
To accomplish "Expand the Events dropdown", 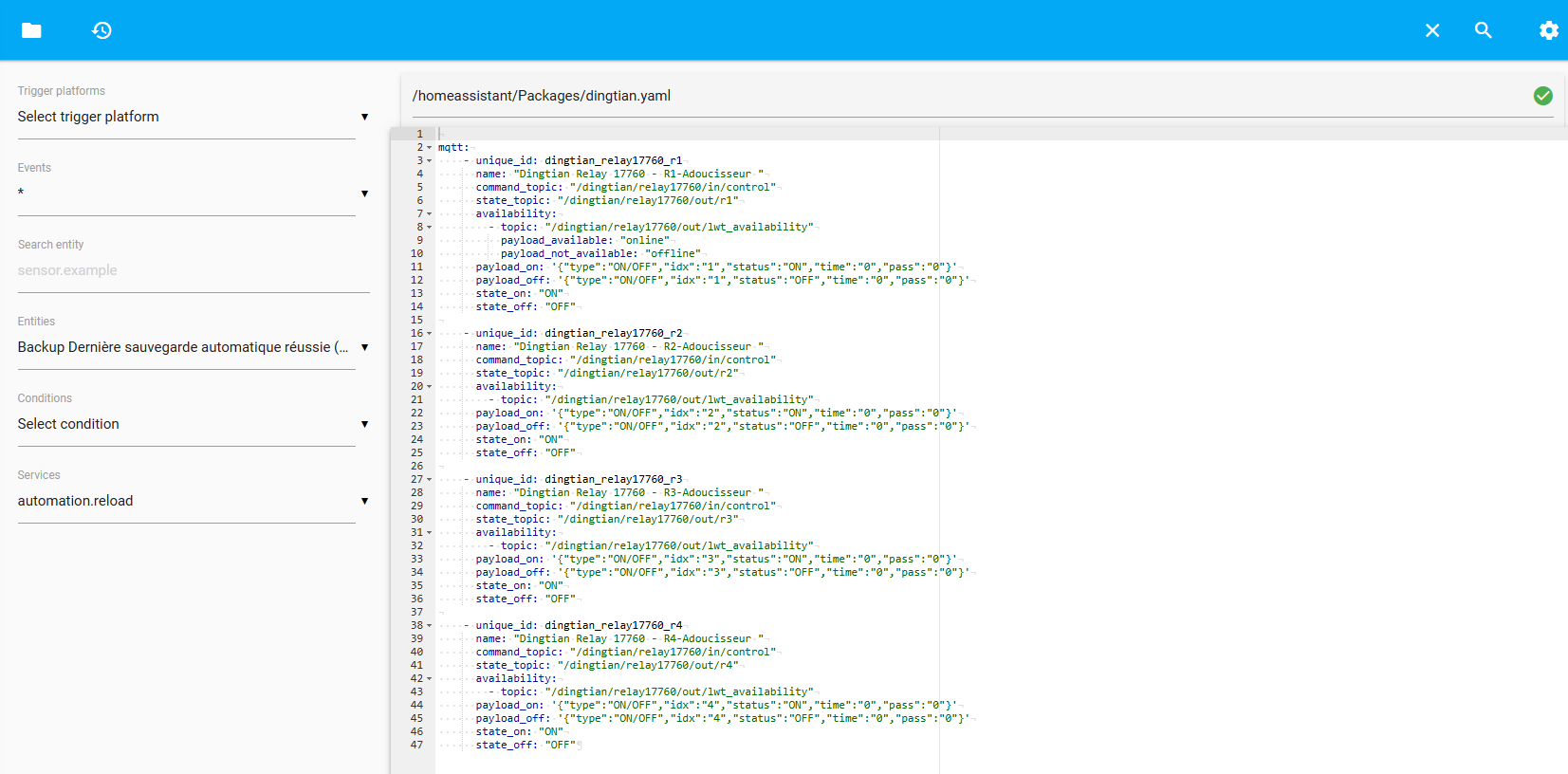I will pyautogui.click(x=186, y=193).
